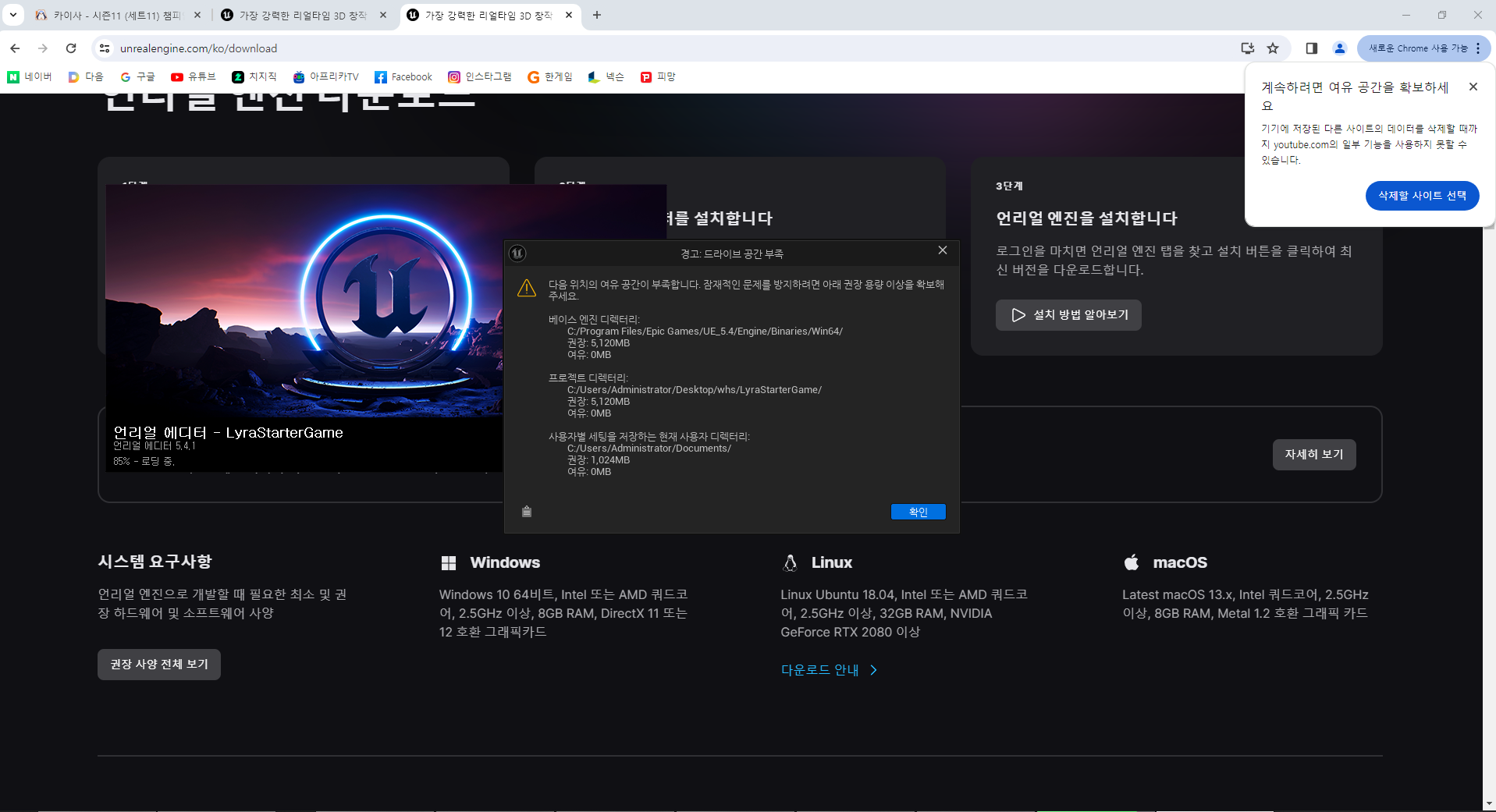Open the 다음 bookmark
This screenshot has width=1496, height=812.
(86, 76)
